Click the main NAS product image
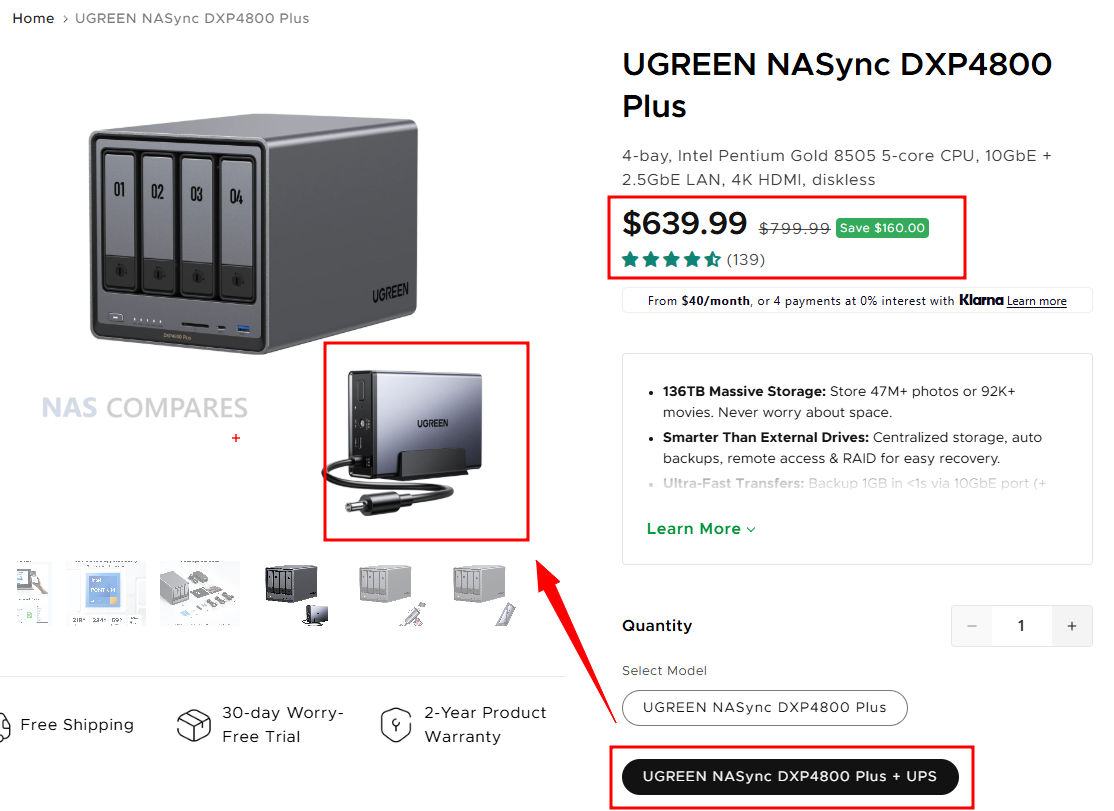Viewport: 1114px width, 811px height. (254, 234)
